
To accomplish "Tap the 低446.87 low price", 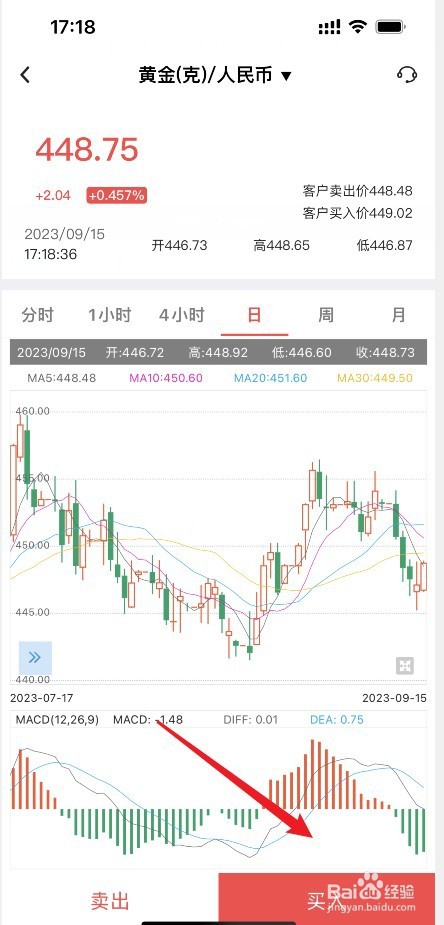I will point(384,245).
